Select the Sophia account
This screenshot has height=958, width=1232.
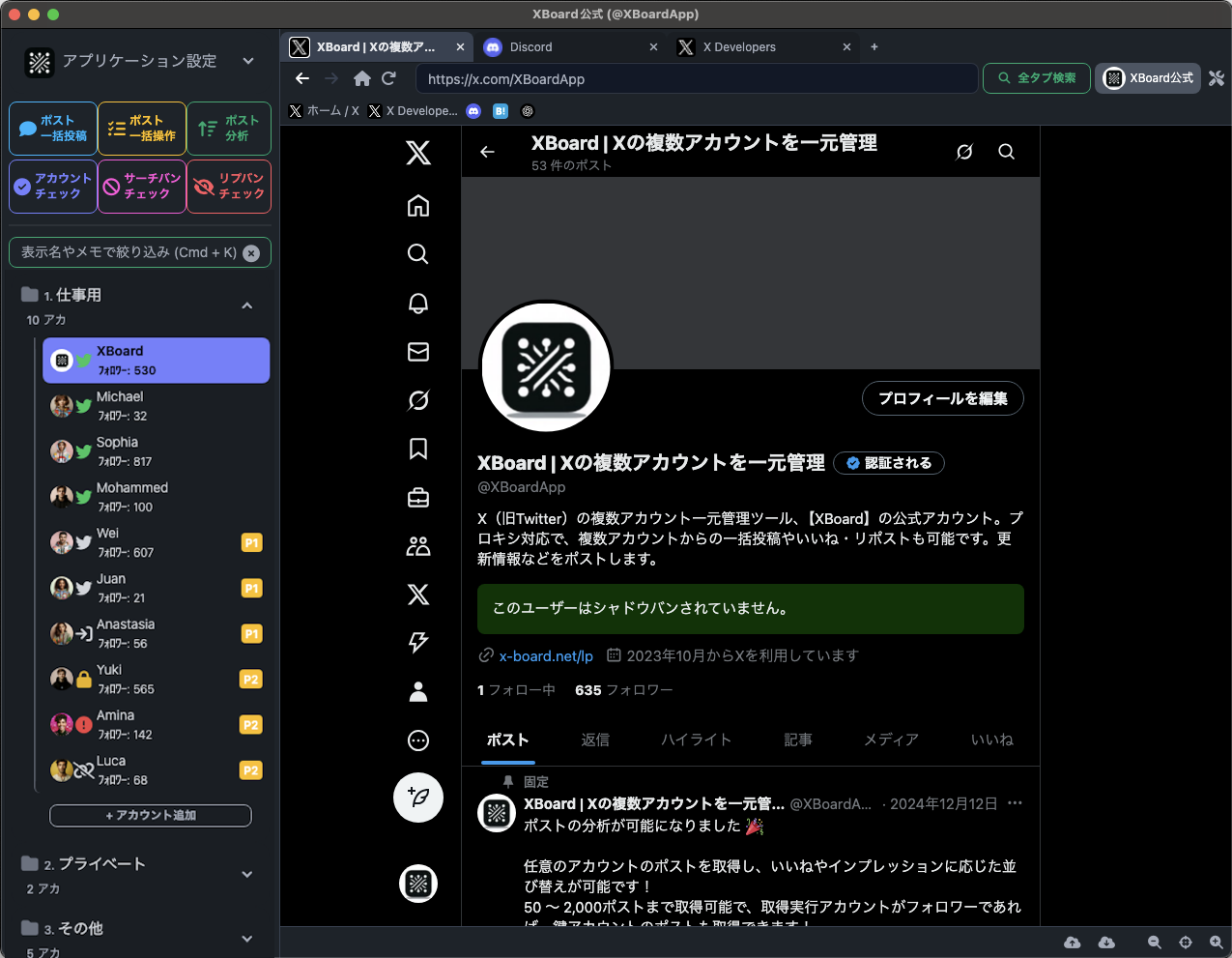(157, 451)
